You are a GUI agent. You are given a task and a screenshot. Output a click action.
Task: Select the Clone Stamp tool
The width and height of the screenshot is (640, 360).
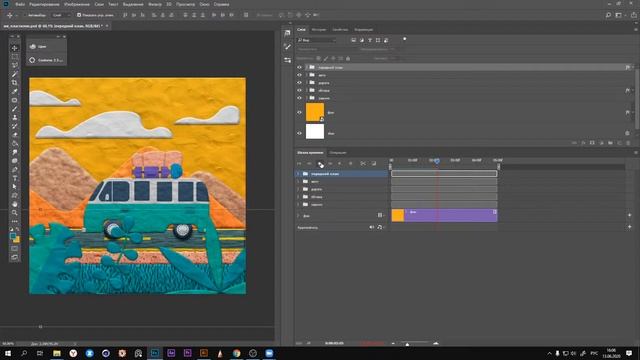tap(15, 117)
